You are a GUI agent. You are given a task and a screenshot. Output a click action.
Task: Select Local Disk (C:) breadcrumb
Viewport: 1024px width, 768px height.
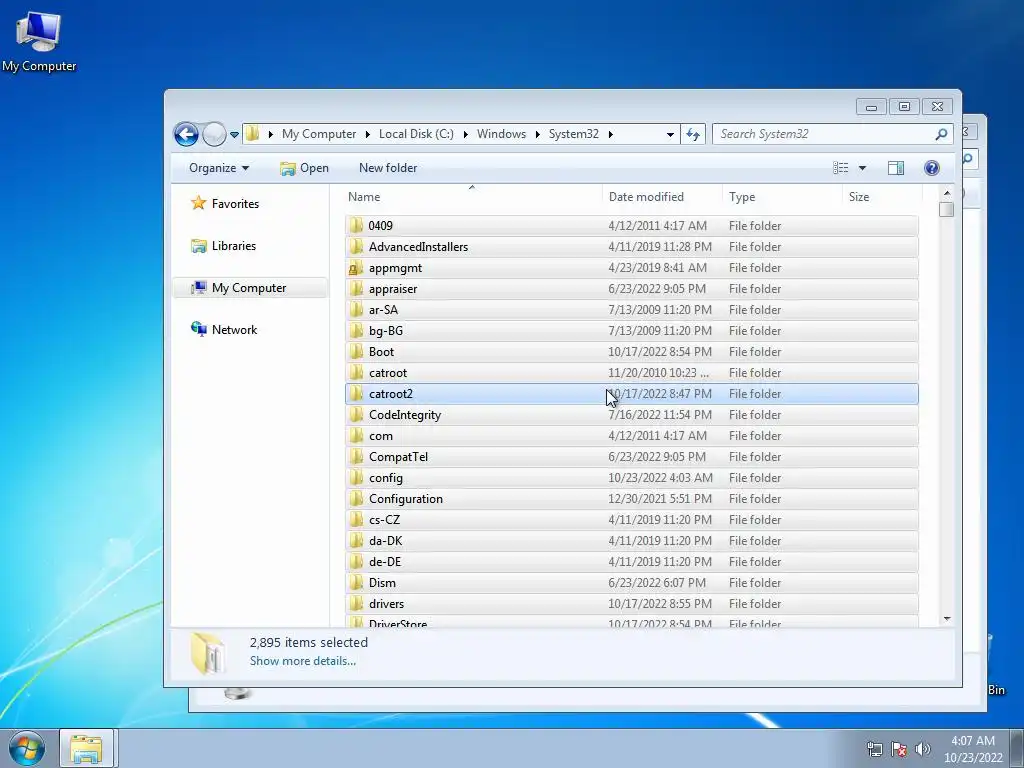pos(416,134)
